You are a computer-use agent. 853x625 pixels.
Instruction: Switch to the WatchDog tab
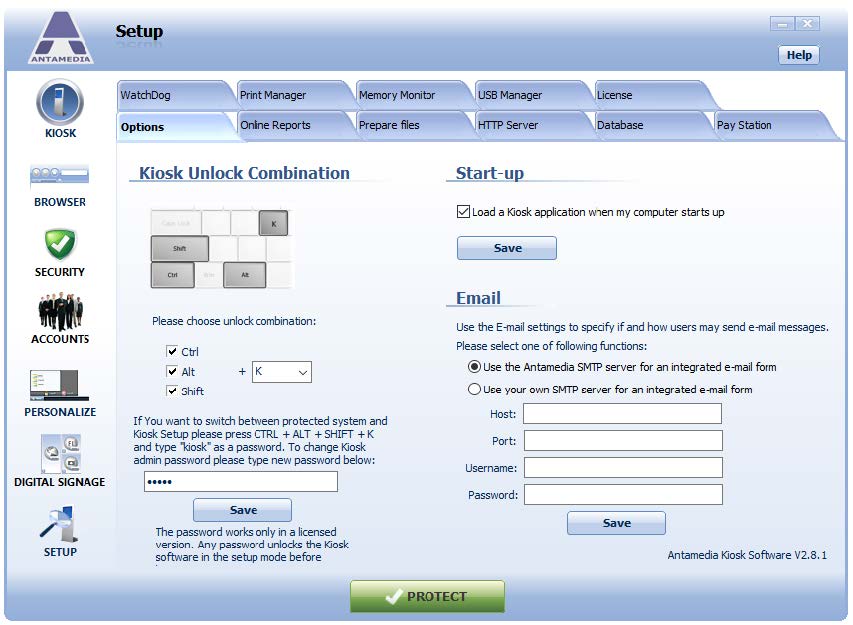point(173,95)
